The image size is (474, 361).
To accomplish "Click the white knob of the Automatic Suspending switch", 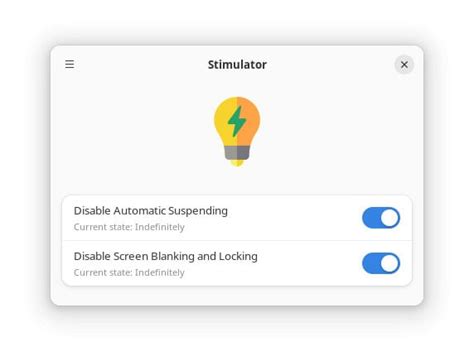I will pos(390,218).
